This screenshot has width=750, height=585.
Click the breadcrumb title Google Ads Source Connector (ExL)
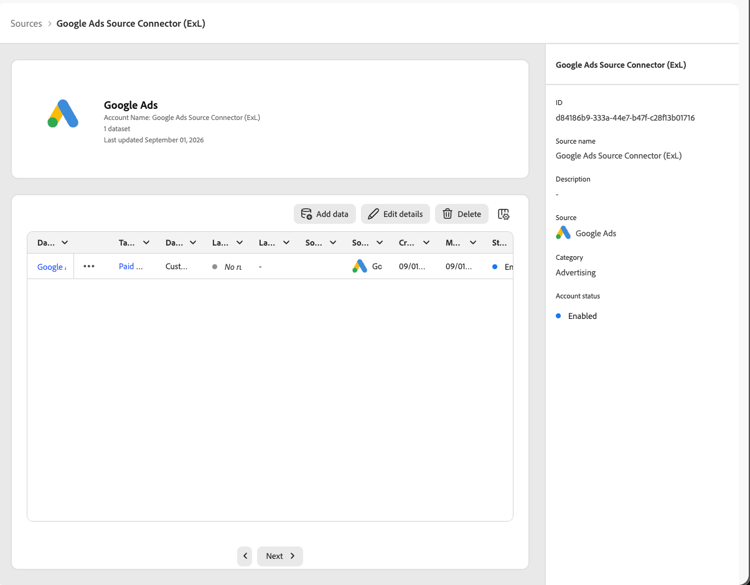(131, 23)
